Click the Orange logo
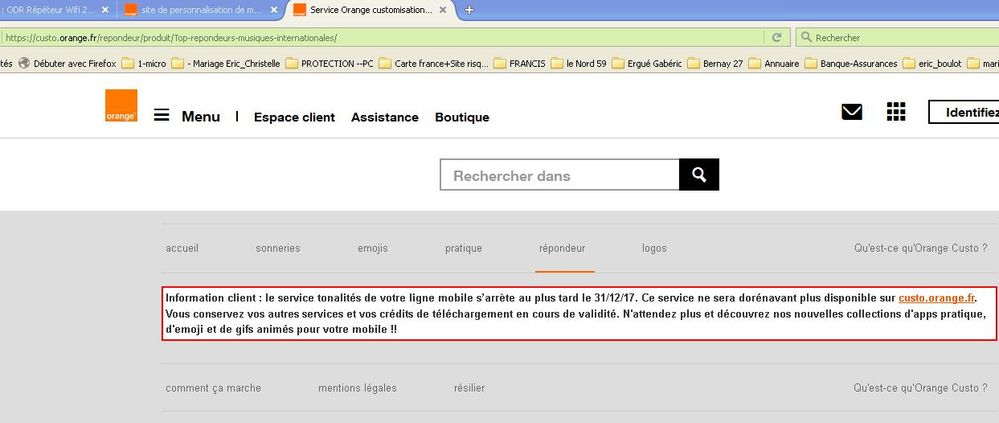 tap(121, 106)
